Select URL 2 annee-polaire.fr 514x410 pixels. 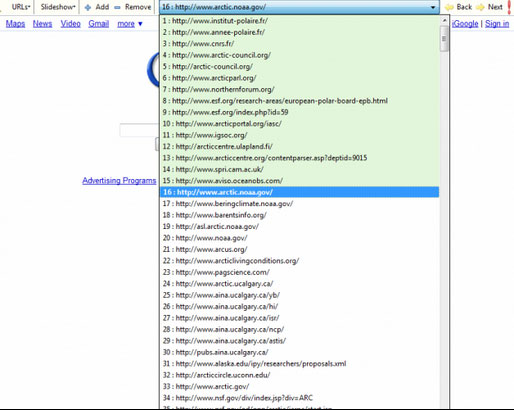[299, 32]
